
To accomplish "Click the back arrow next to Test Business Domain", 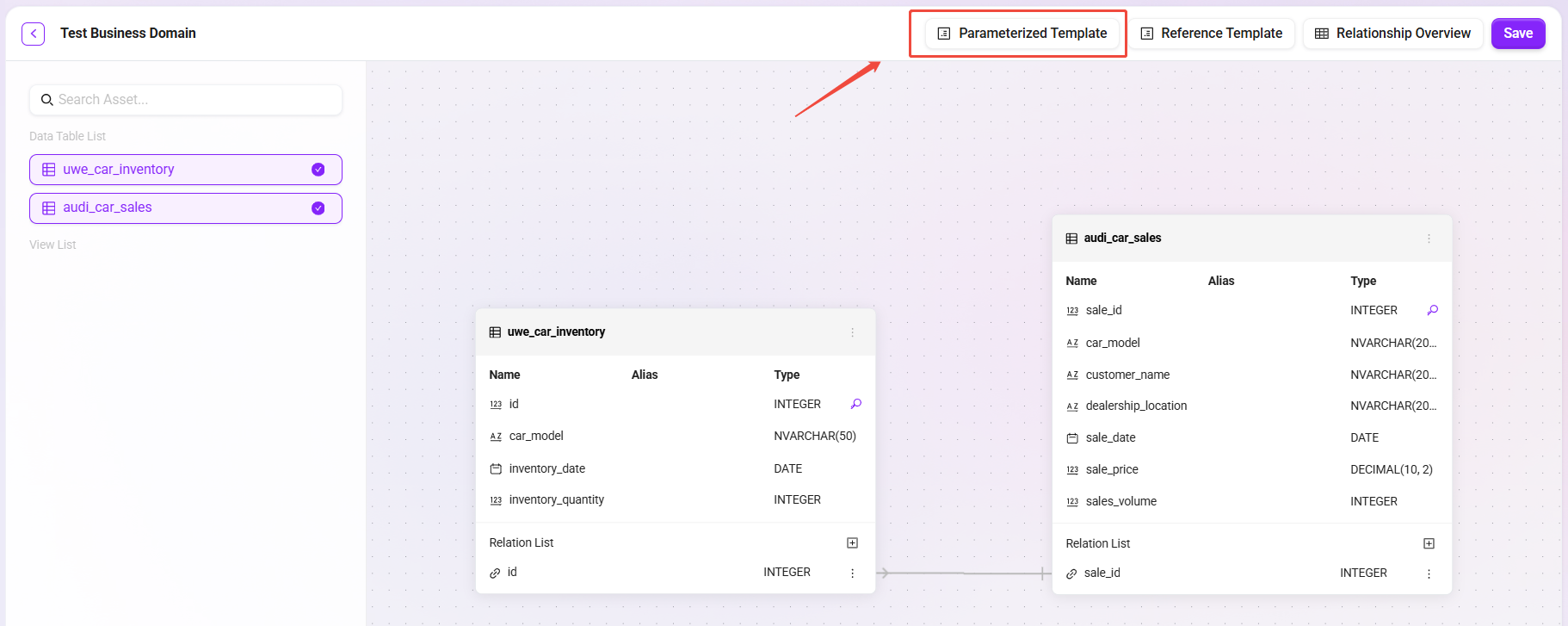I will tap(33, 34).
